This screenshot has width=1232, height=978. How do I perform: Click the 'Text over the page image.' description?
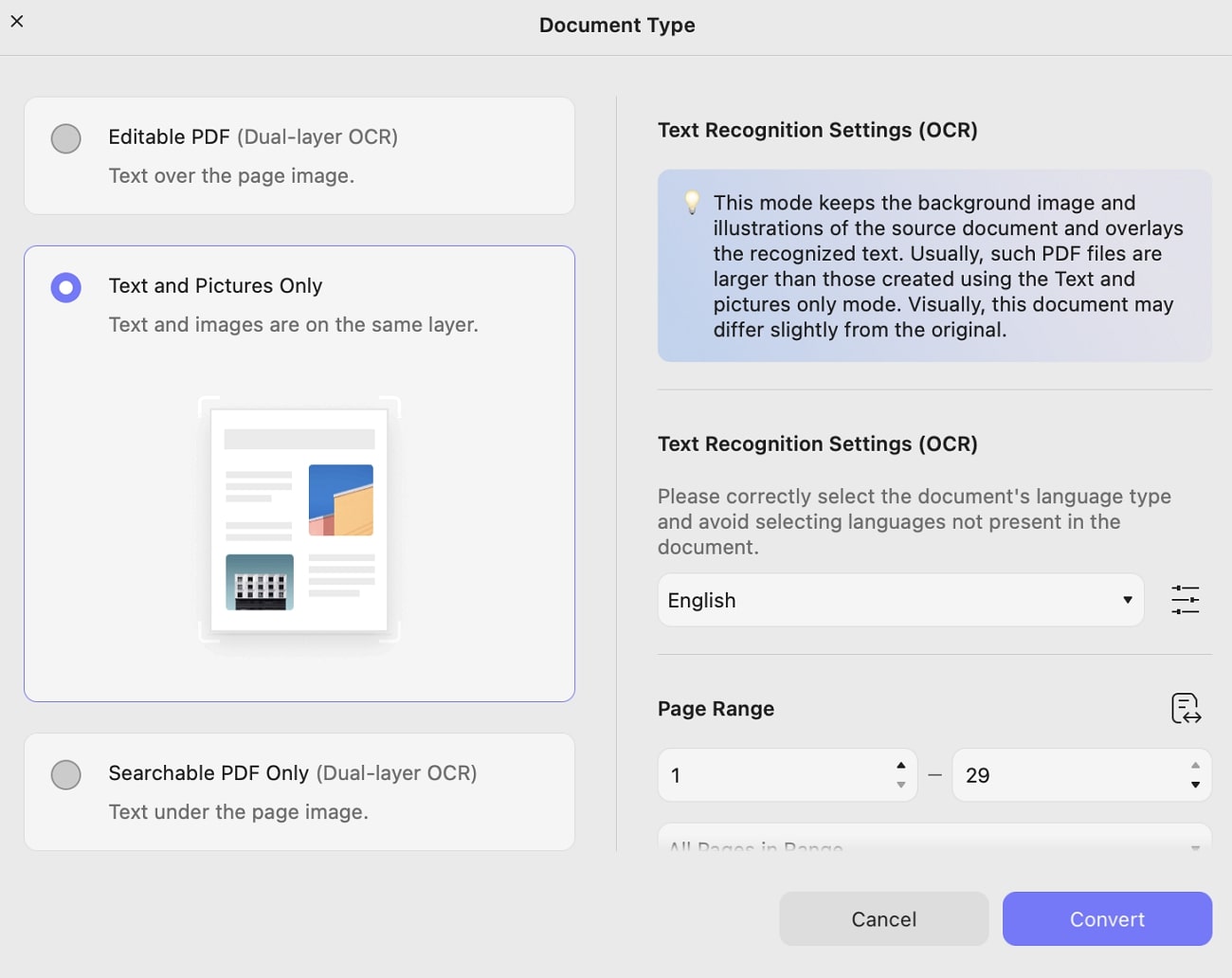(x=231, y=176)
